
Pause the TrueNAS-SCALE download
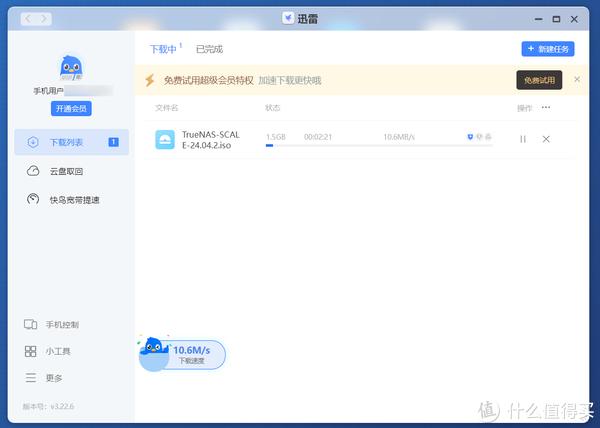[x=523, y=139]
